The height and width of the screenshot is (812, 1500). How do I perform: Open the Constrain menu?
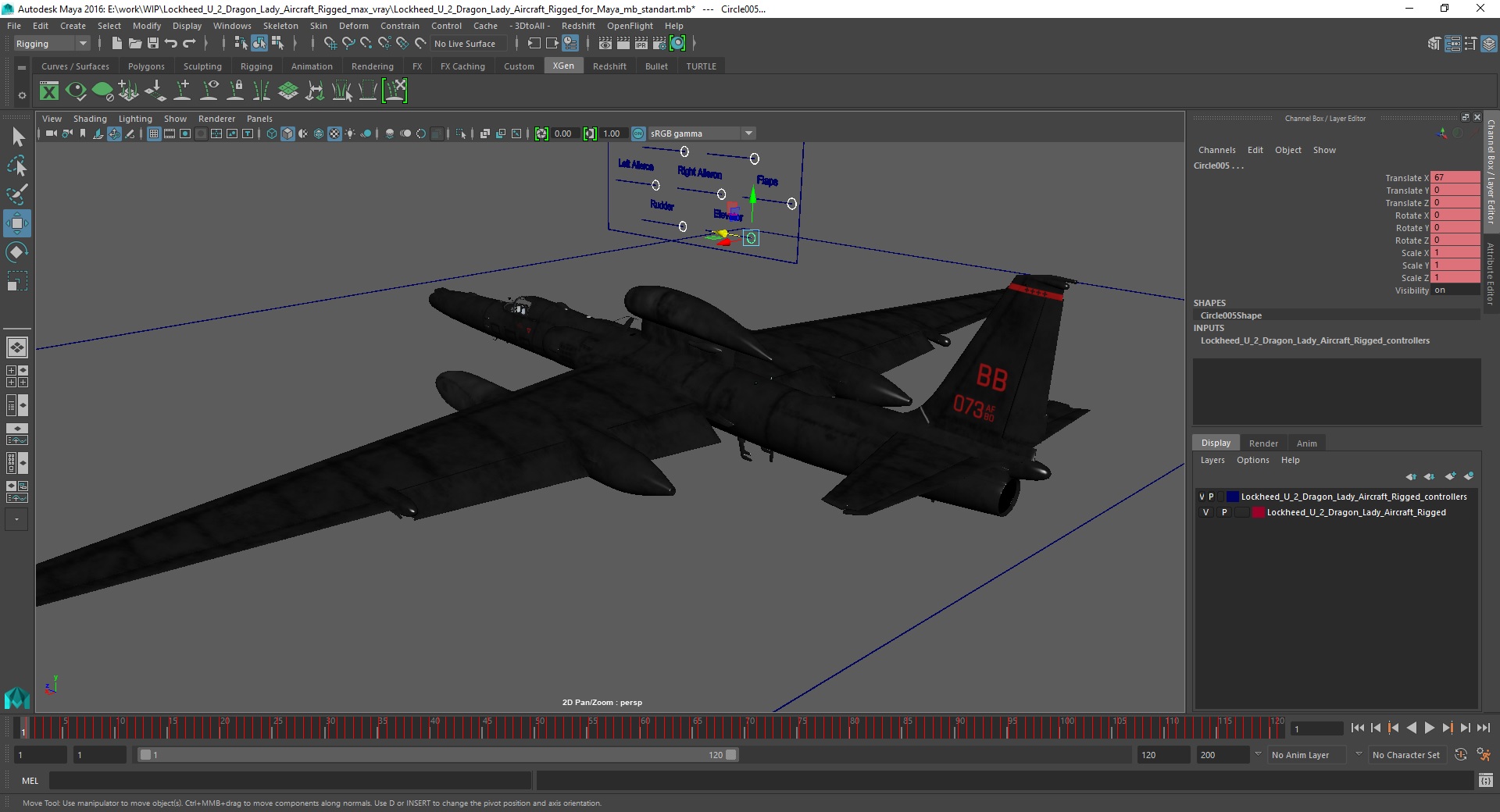click(399, 26)
